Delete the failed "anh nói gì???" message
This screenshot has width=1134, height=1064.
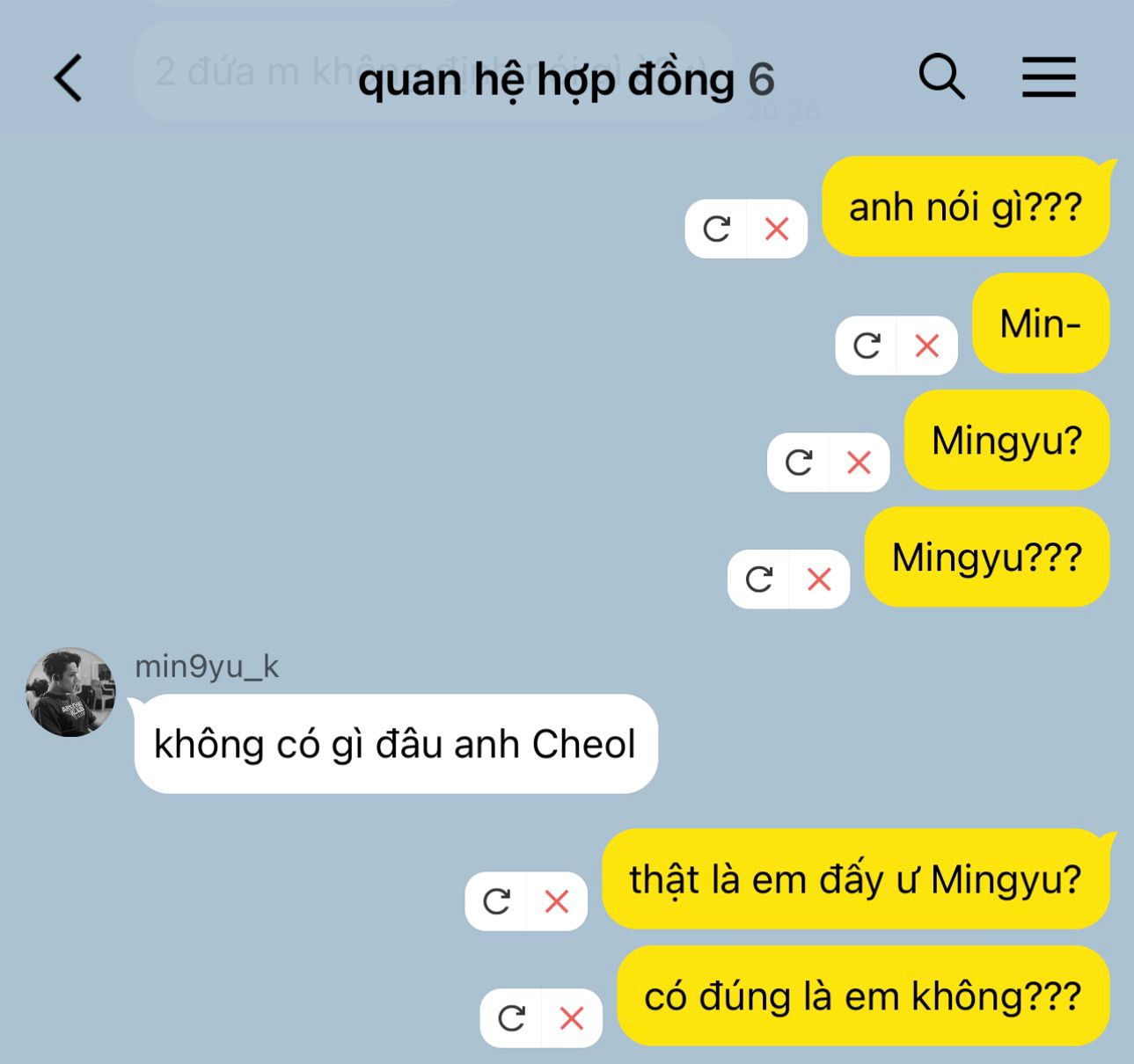coord(777,229)
